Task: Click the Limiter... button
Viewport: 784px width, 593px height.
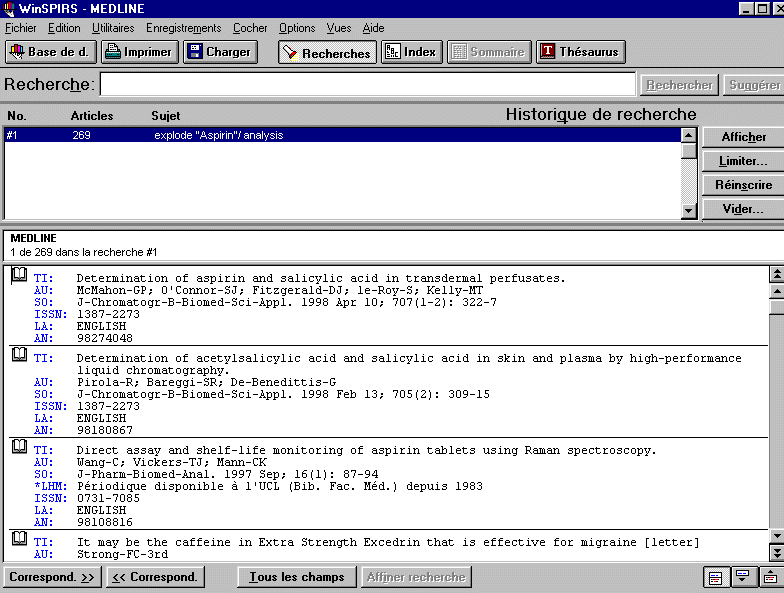Action: pos(743,161)
